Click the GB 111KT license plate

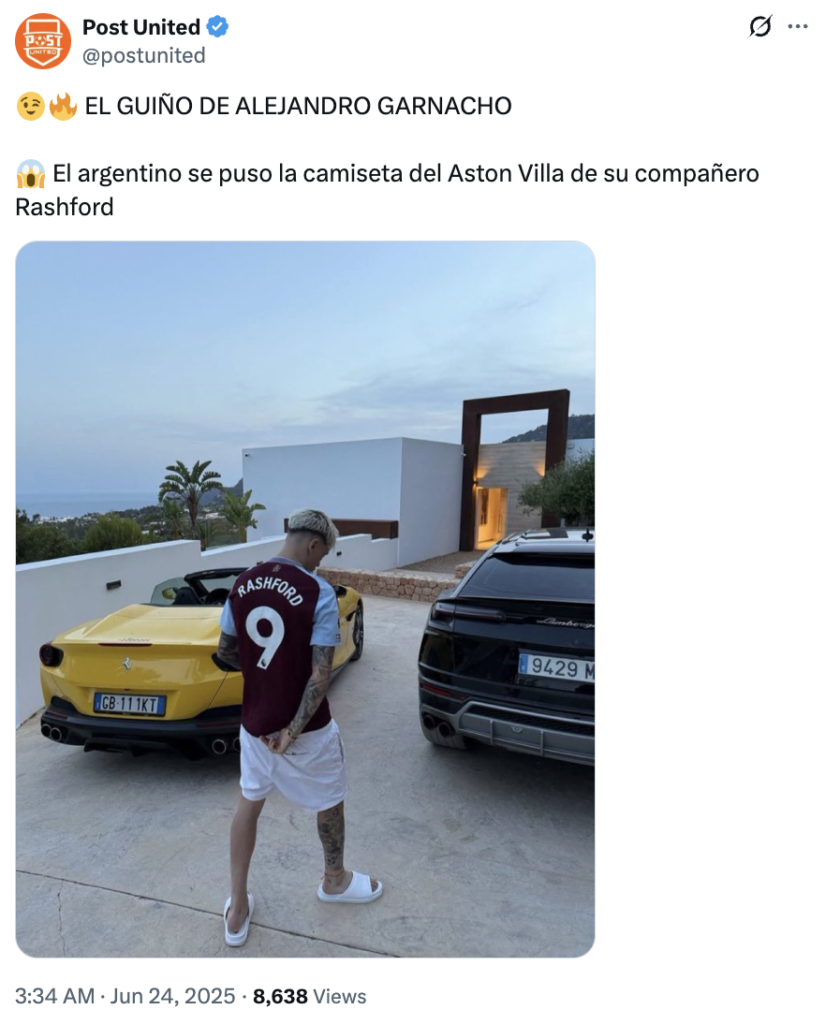[x=129, y=704]
